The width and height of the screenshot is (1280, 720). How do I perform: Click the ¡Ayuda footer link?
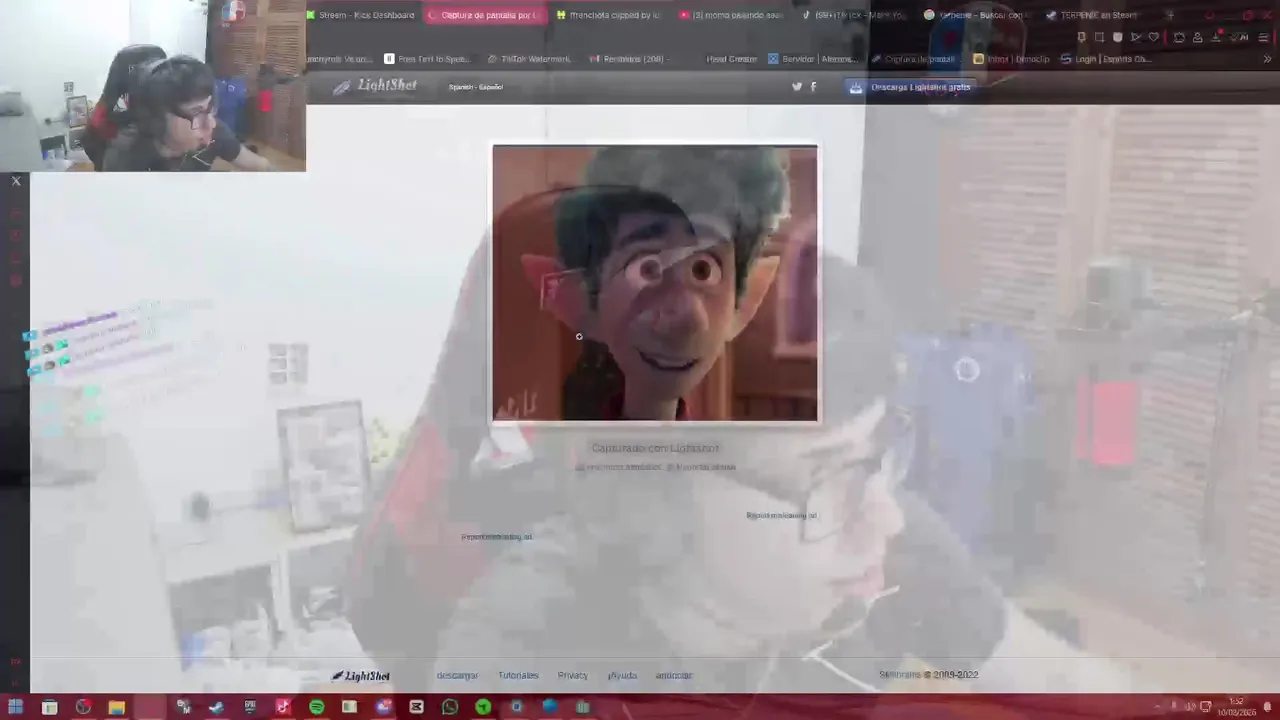[622, 675]
